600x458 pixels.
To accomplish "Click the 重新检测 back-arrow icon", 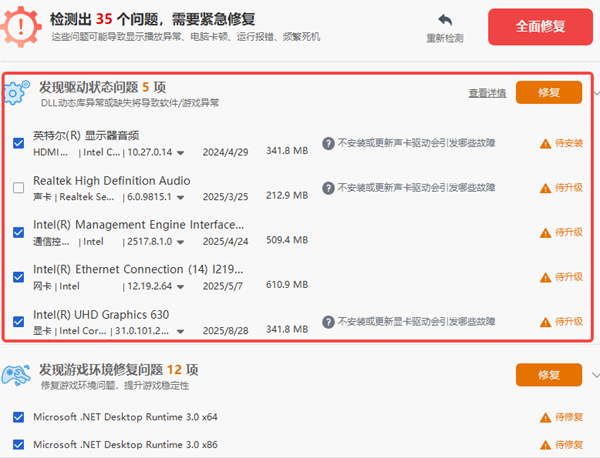I will tap(445, 20).
